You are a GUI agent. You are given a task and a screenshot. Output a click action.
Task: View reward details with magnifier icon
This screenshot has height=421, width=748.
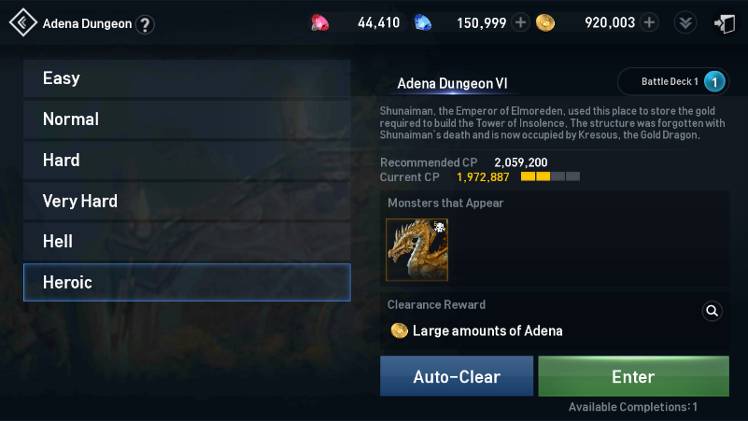coord(712,311)
